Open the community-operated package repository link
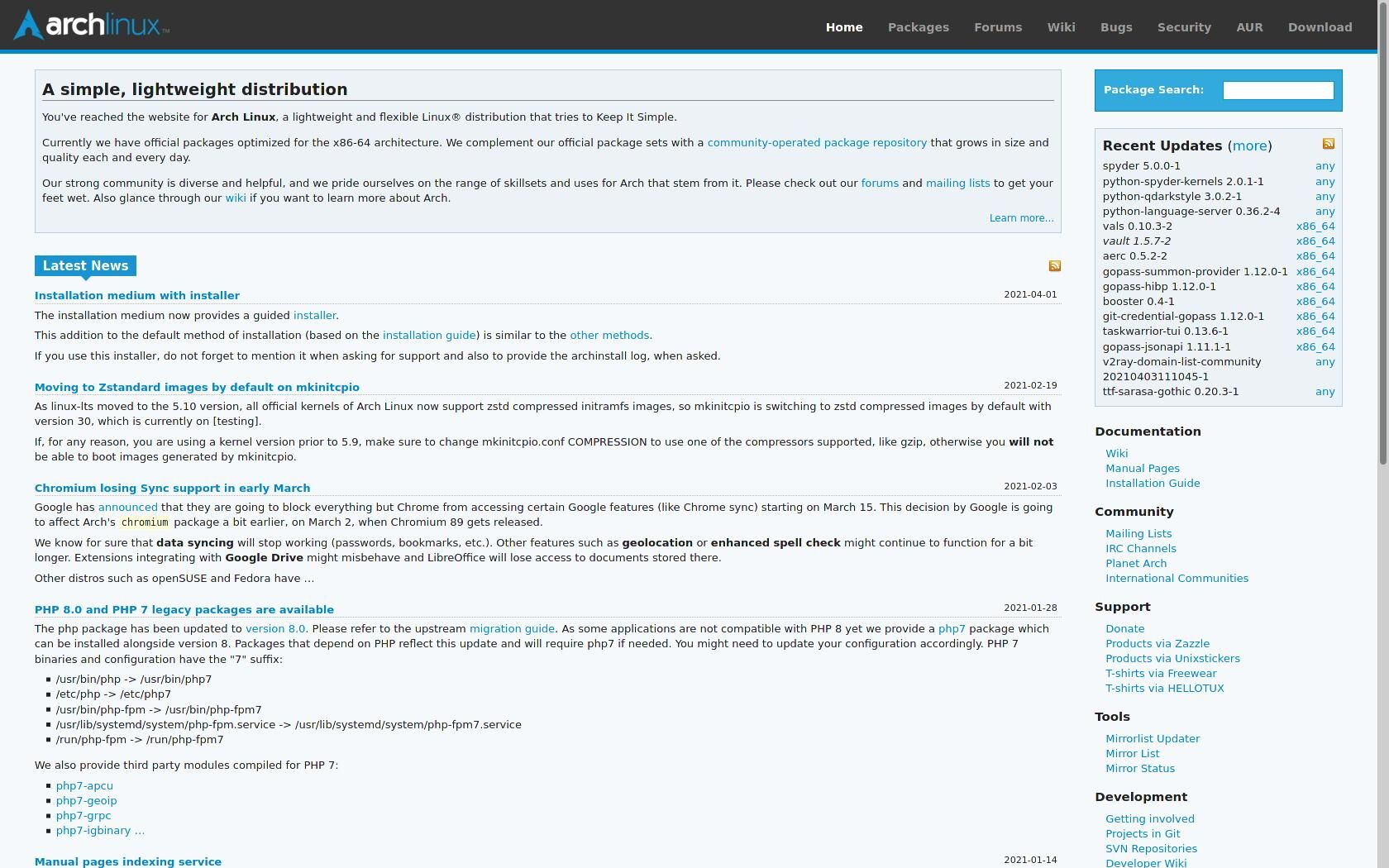This screenshot has width=1389, height=868. (817, 143)
